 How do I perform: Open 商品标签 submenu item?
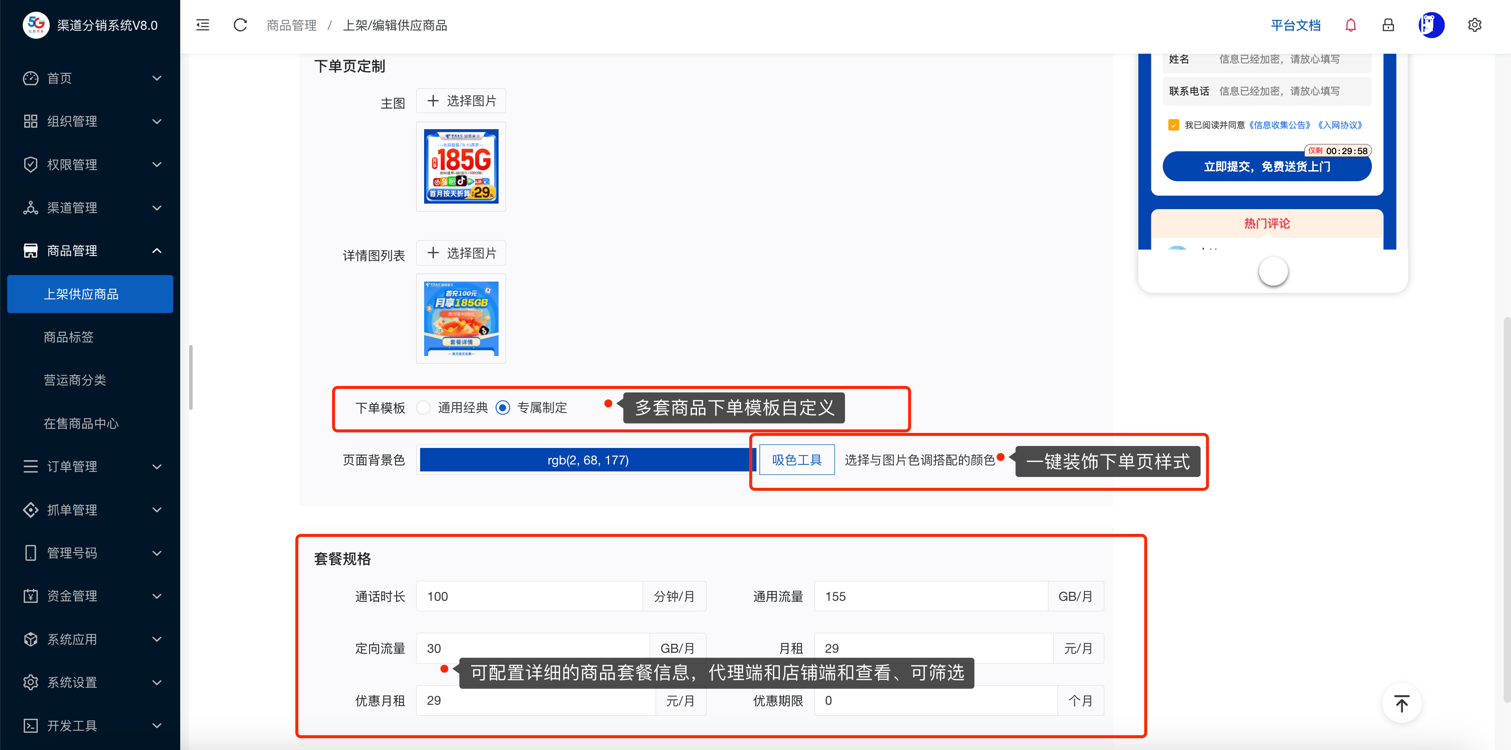pos(69,337)
